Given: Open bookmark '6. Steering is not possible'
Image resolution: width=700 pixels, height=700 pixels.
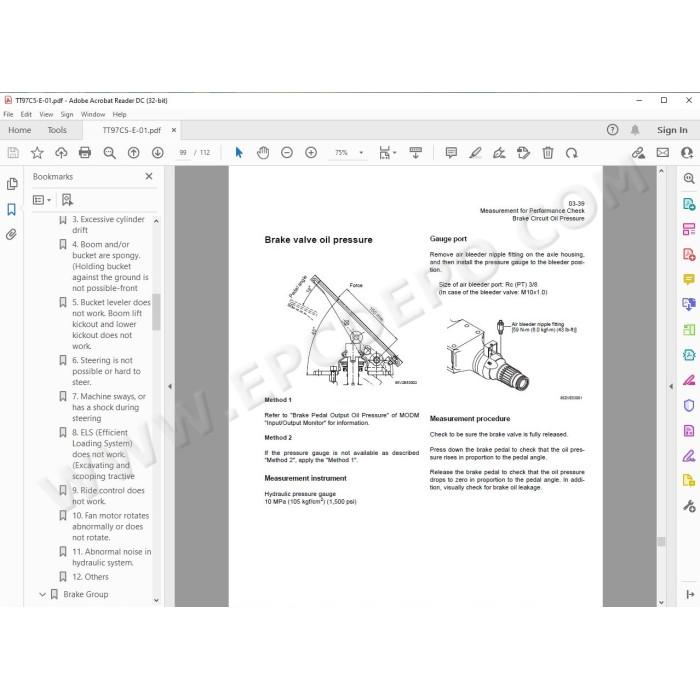Looking at the screenshot, I should click(x=106, y=371).
